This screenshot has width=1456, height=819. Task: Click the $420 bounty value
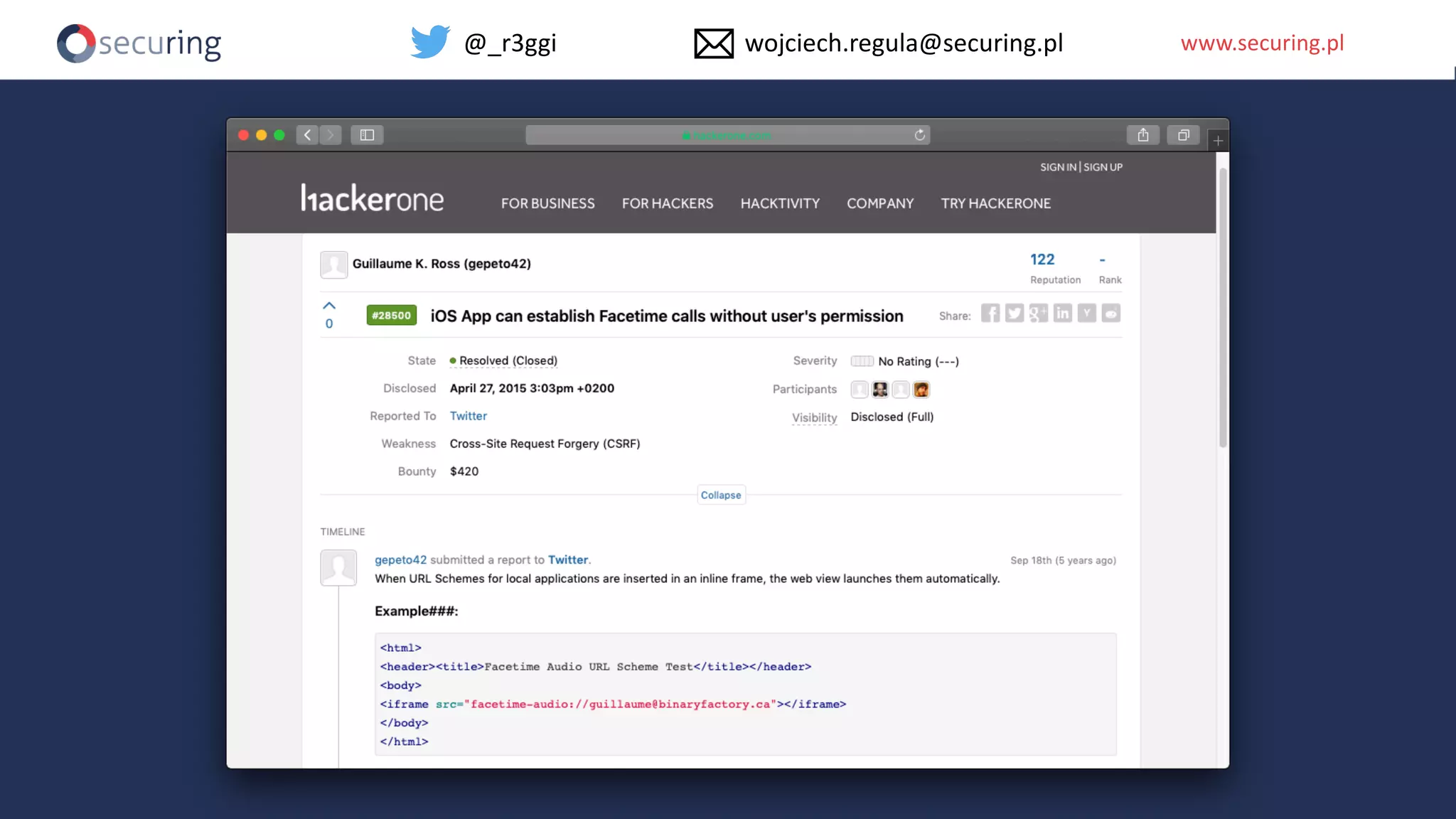point(464,471)
